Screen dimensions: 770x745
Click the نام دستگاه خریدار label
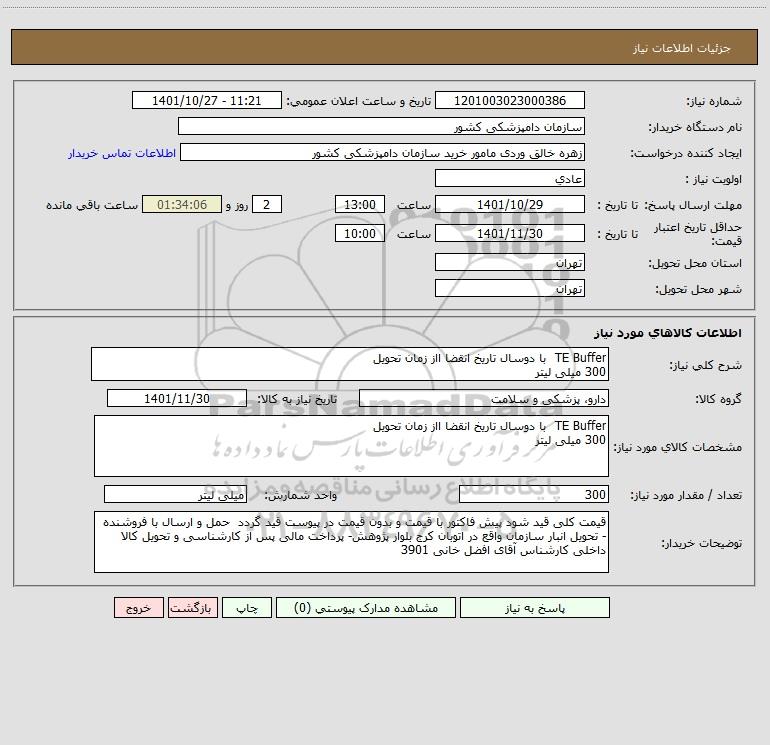(x=695, y=127)
